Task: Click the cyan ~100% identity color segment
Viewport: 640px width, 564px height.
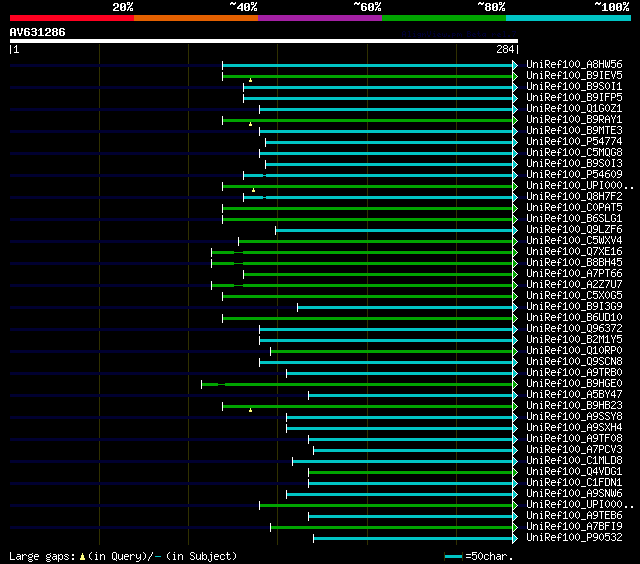Action: pyautogui.click(x=568, y=18)
